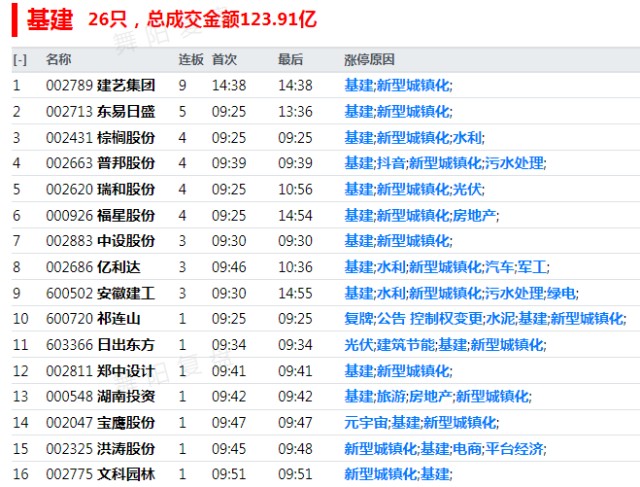The height and width of the screenshot is (487, 640).
Task: Open 军工 link in 亿利达 row
Action: tap(532, 267)
